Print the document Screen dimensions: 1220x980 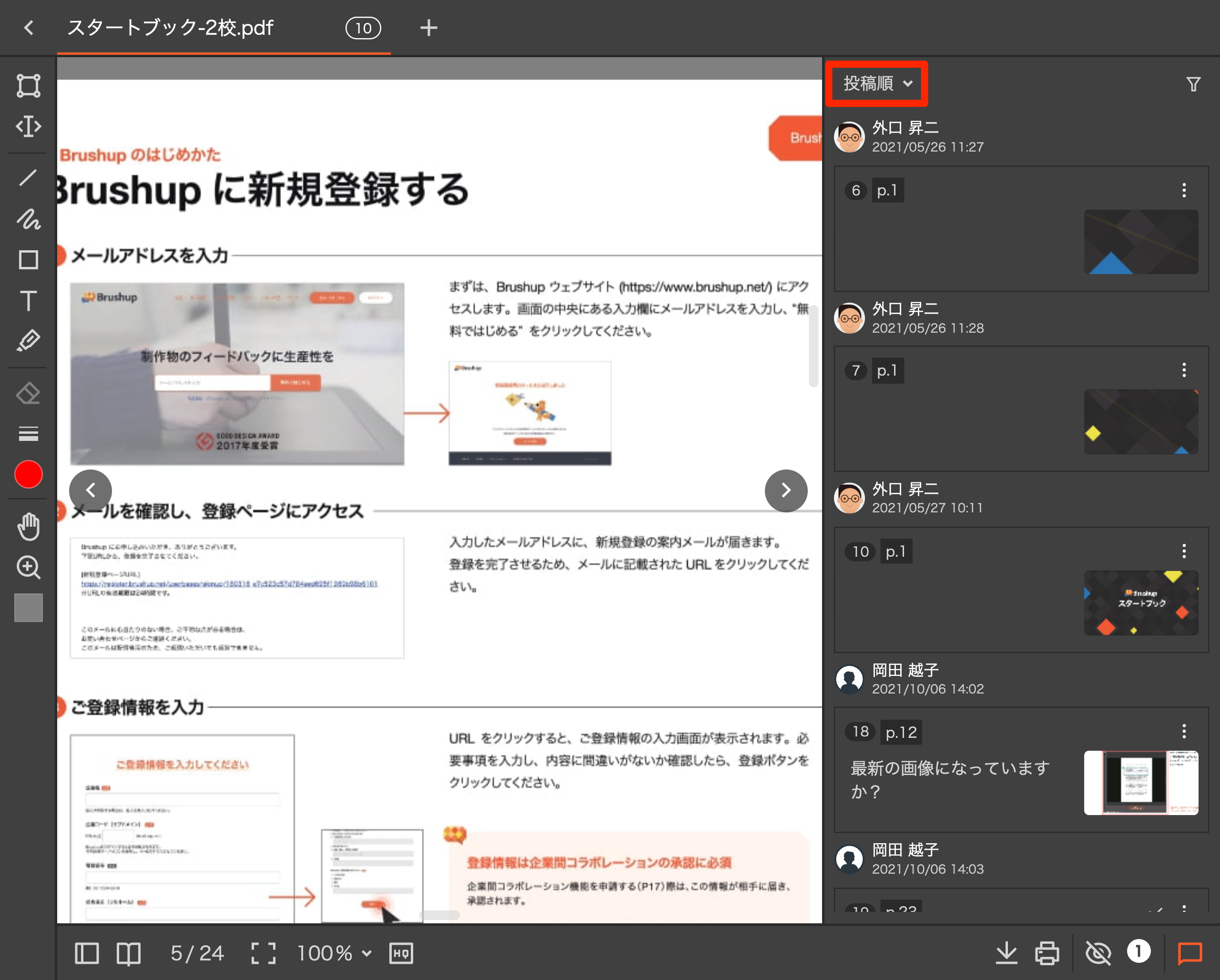(x=1047, y=953)
